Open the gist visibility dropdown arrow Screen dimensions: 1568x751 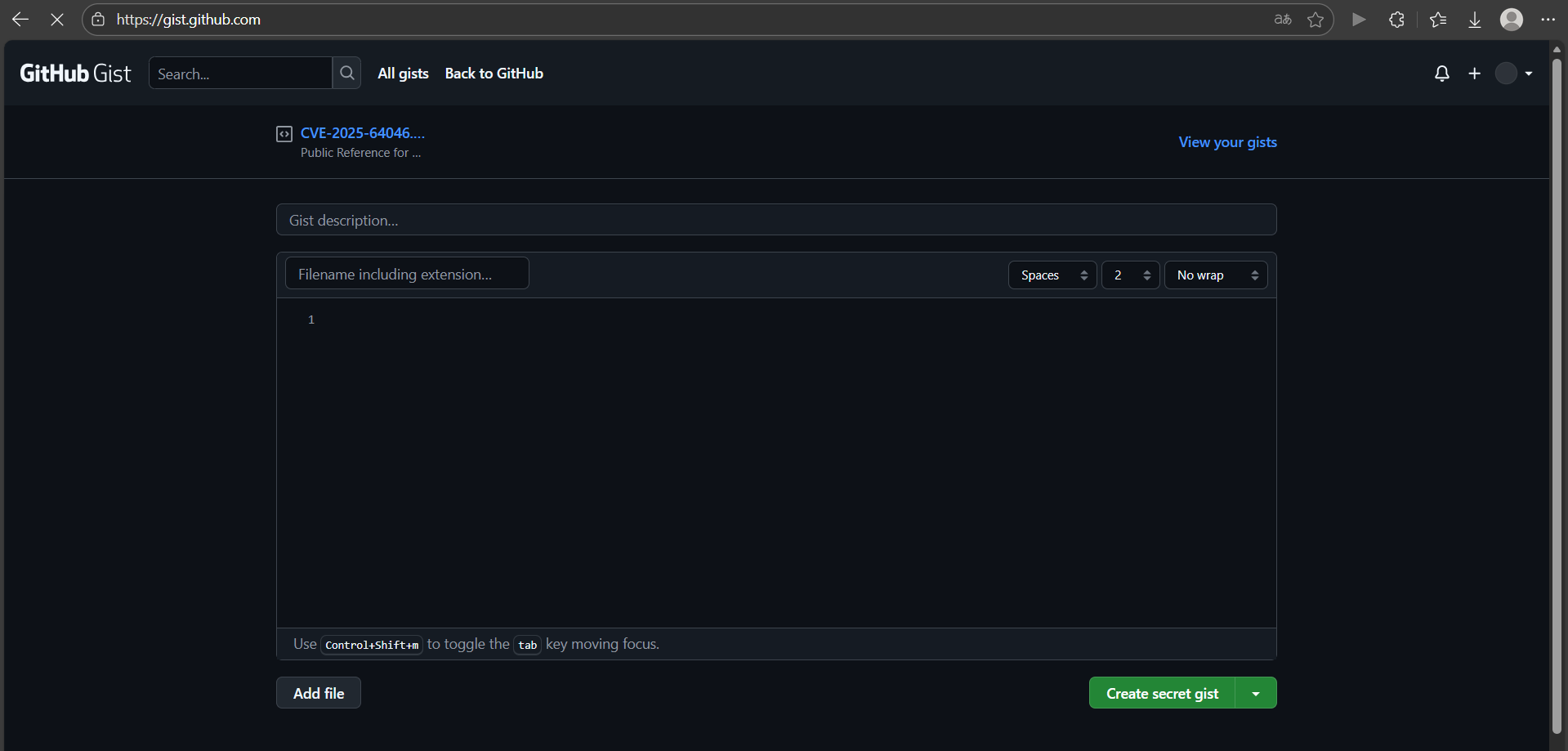click(x=1256, y=694)
